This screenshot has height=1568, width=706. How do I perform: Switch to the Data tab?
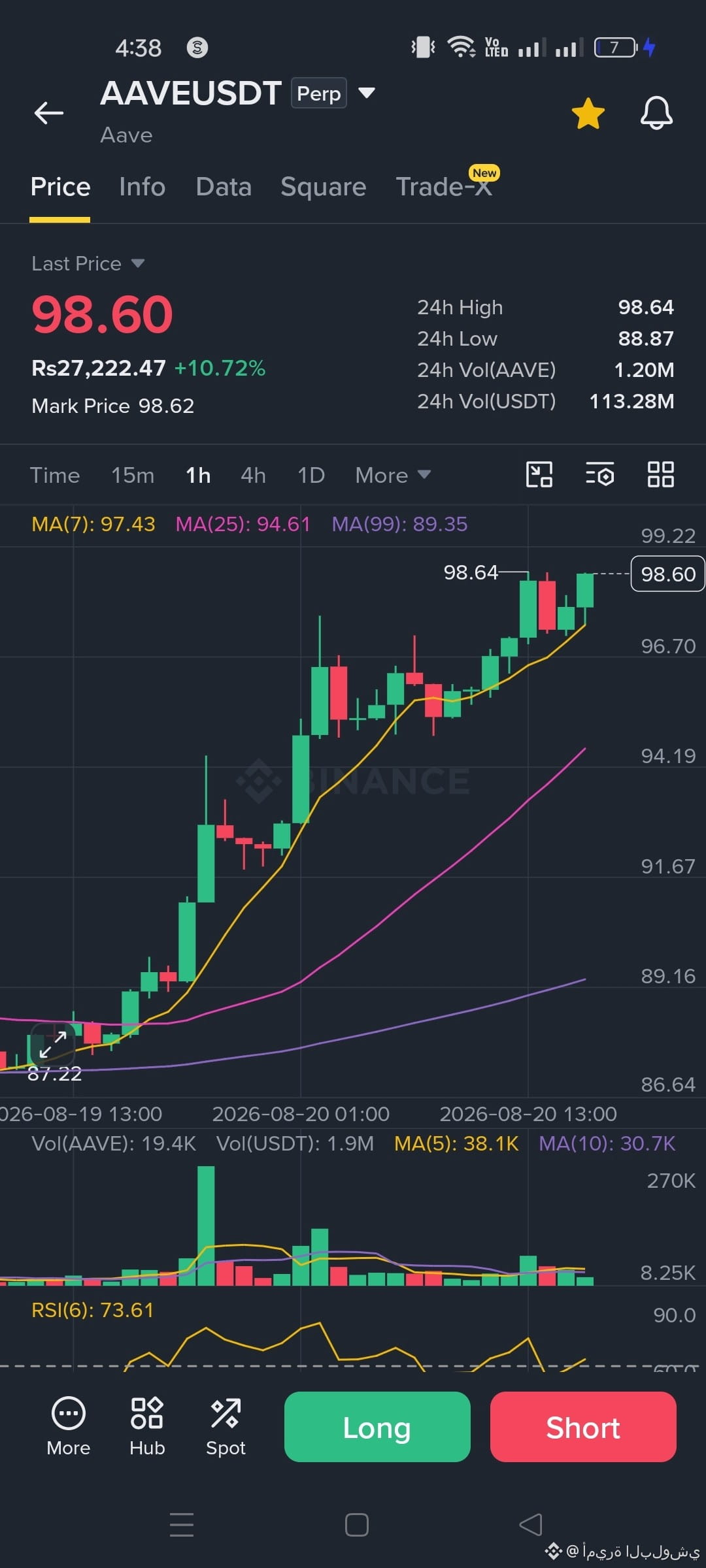(x=224, y=187)
